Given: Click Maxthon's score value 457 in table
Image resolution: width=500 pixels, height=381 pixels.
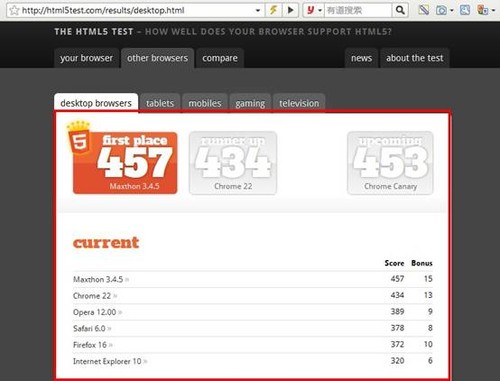Looking at the screenshot, I should (x=397, y=279).
